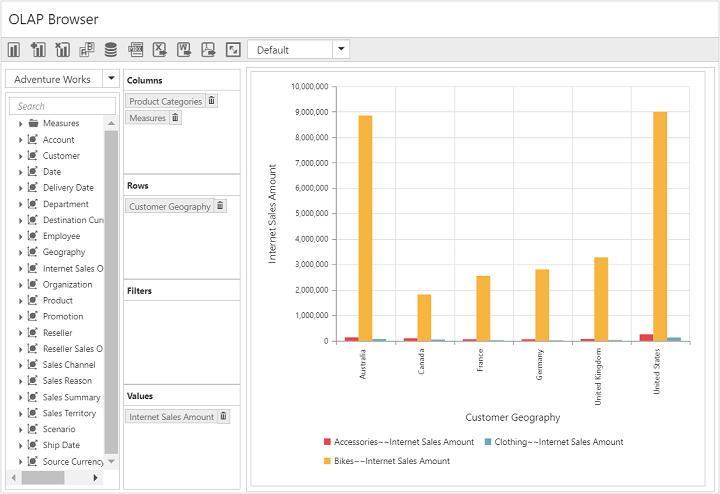Export the report to Excel
Screen dimensions: 720x494
159,50
